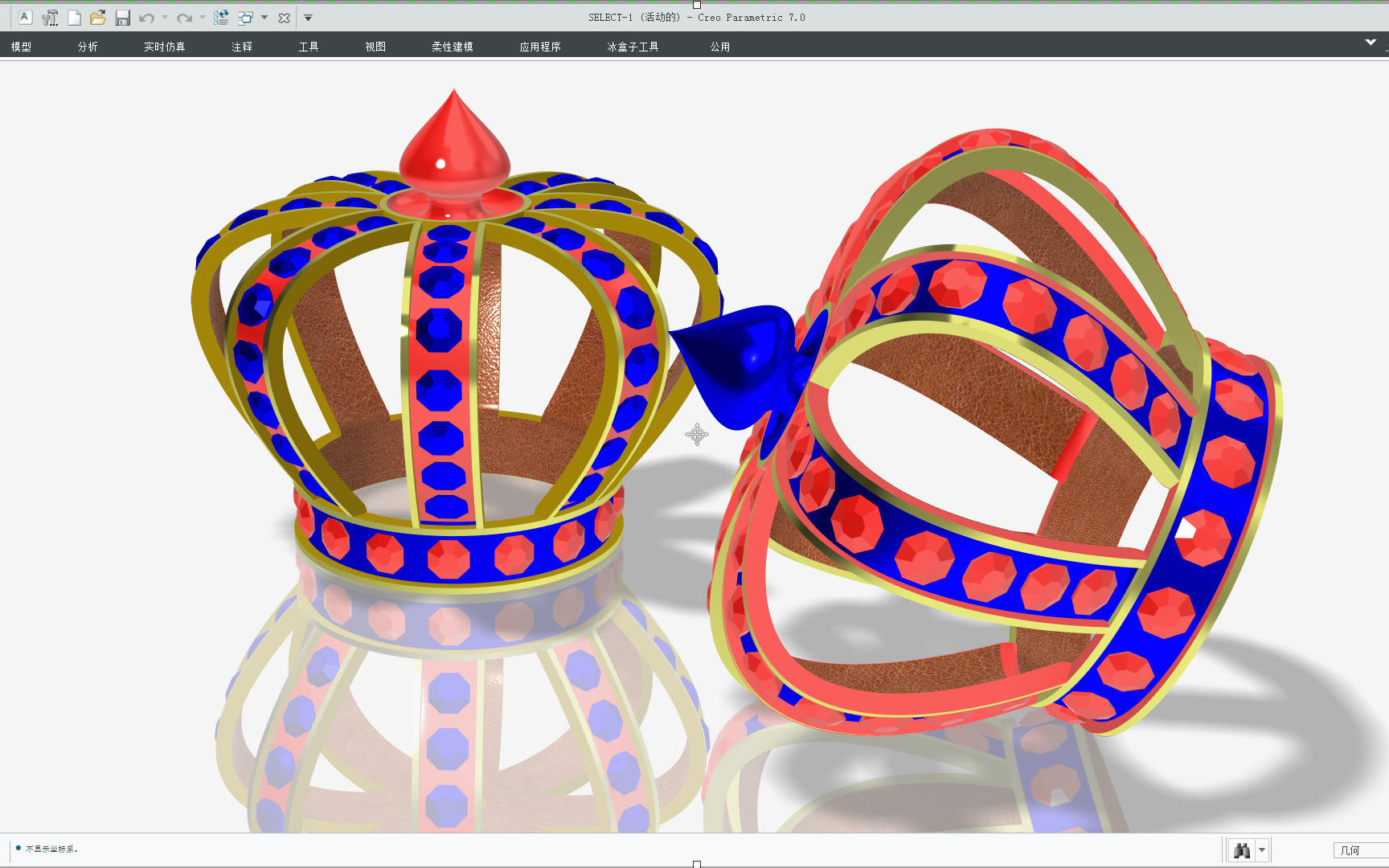Click the New file icon
This screenshot has width=1389, height=868.
(74, 18)
